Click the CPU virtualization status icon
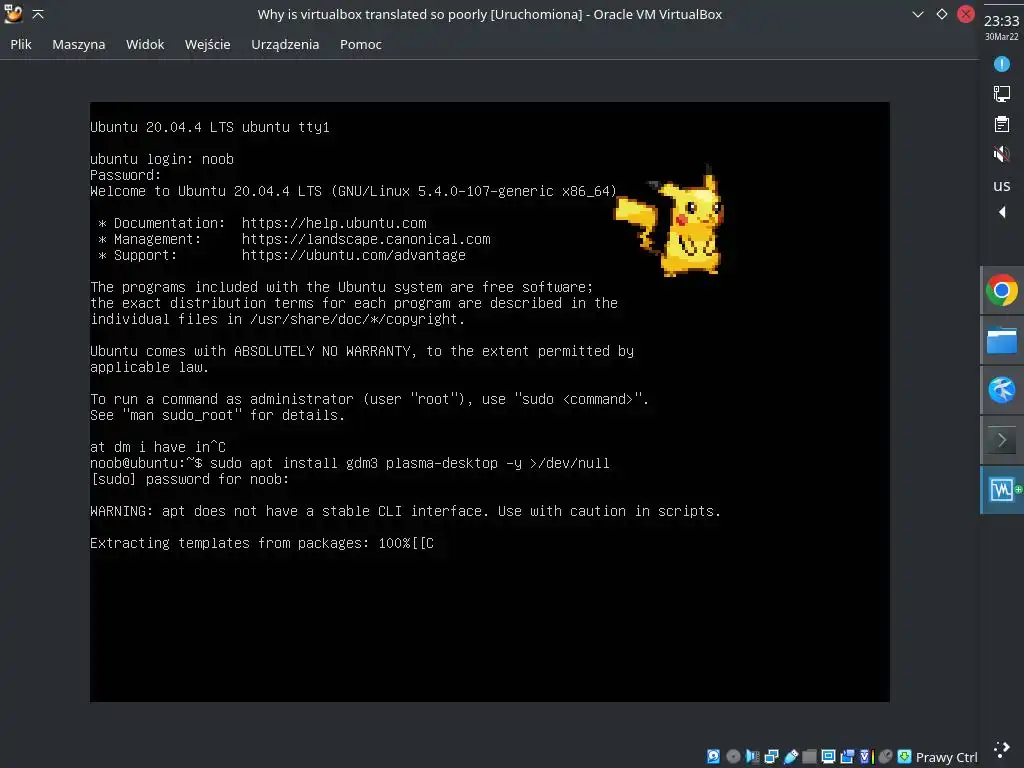 (866, 757)
